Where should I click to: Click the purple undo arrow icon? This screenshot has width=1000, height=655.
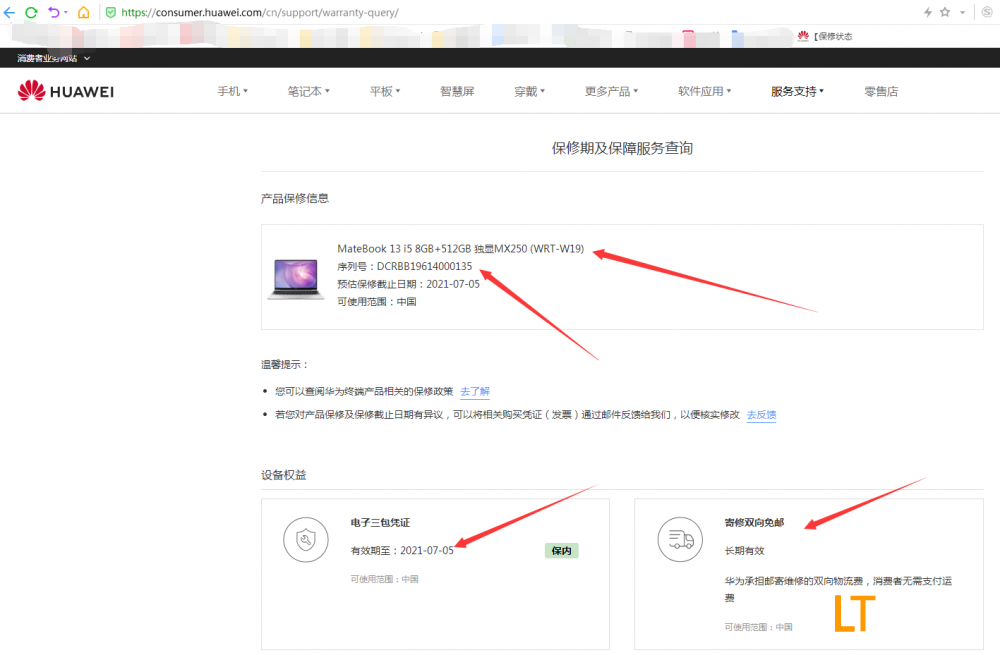54,12
